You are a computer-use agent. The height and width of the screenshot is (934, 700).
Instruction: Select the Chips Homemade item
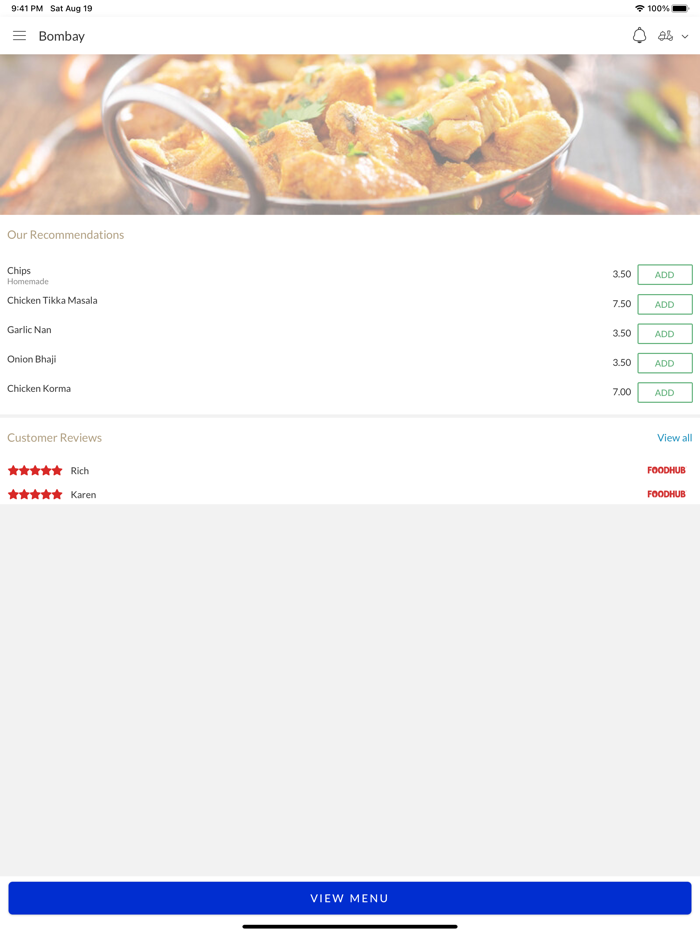(28, 275)
